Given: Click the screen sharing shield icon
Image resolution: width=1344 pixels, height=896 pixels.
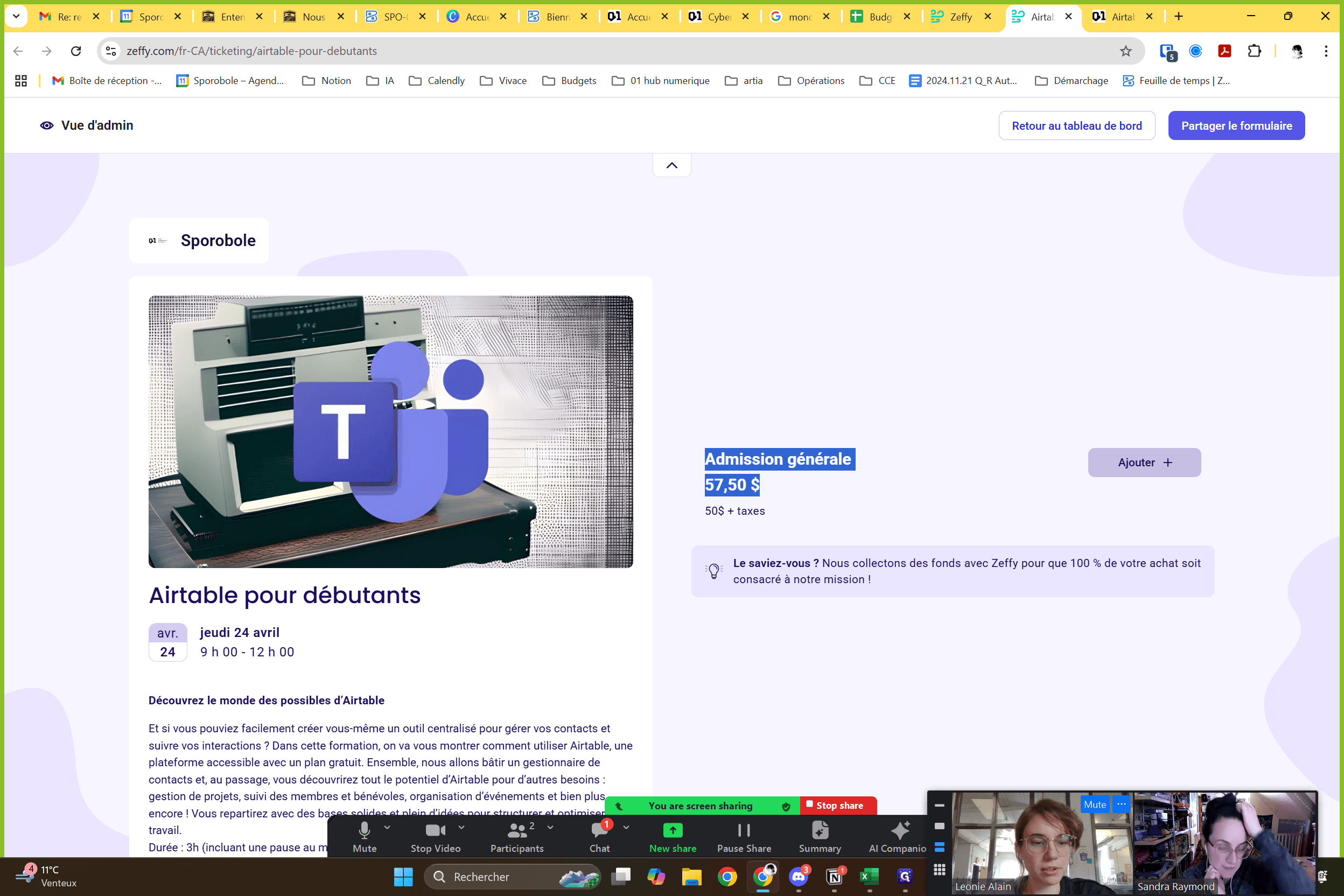Looking at the screenshot, I should click(x=786, y=806).
